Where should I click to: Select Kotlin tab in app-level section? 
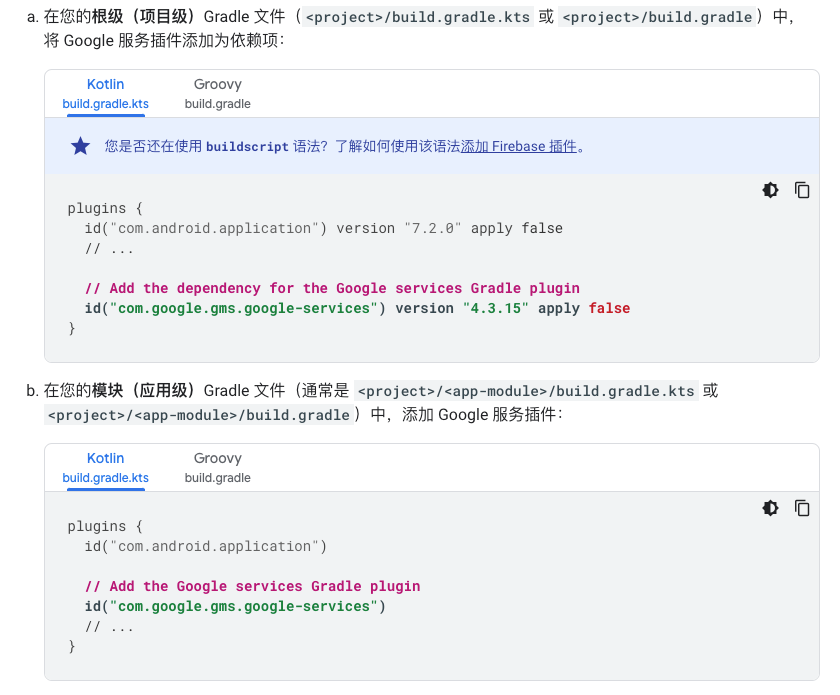(106, 468)
